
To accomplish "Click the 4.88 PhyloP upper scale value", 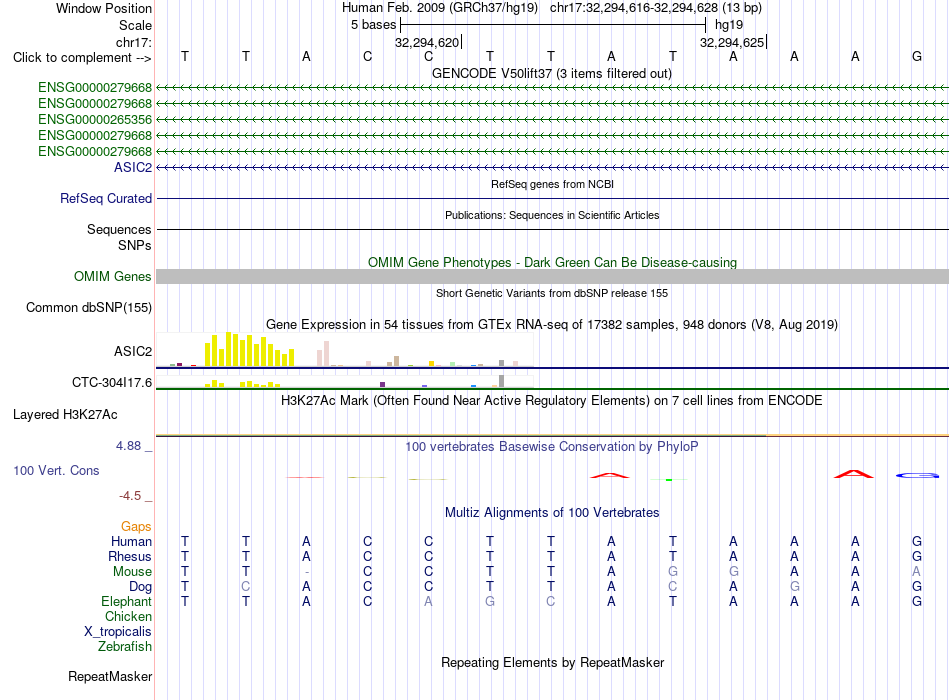I will [128, 446].
